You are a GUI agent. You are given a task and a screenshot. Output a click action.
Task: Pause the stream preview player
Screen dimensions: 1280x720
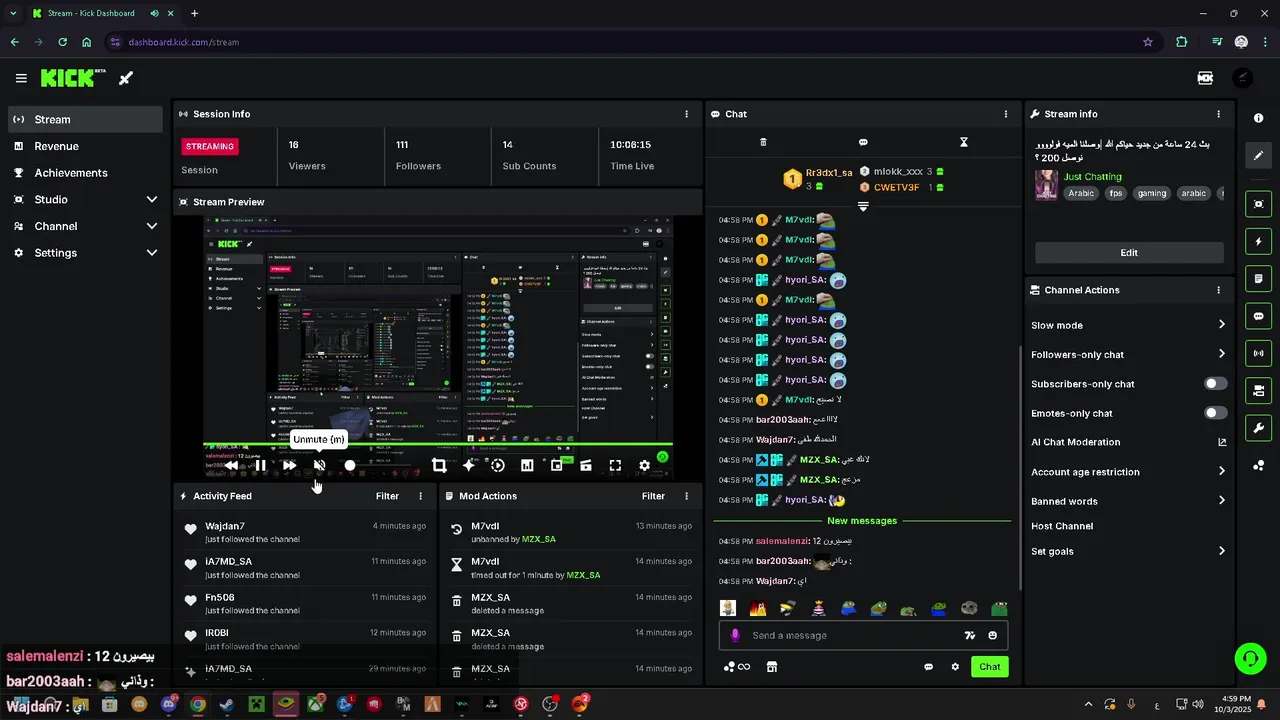point(260,465)
